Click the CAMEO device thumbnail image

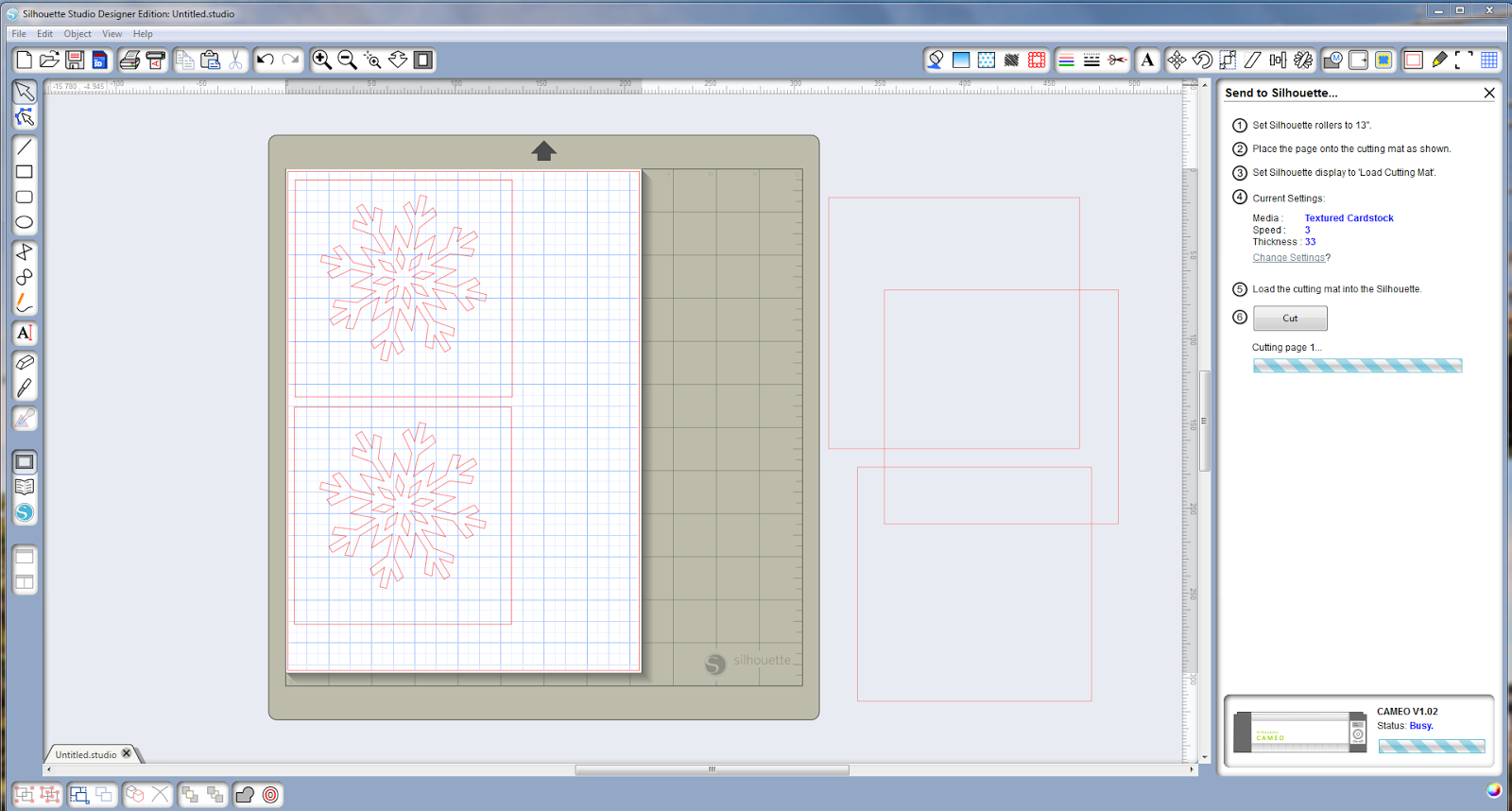point(1300,732)
